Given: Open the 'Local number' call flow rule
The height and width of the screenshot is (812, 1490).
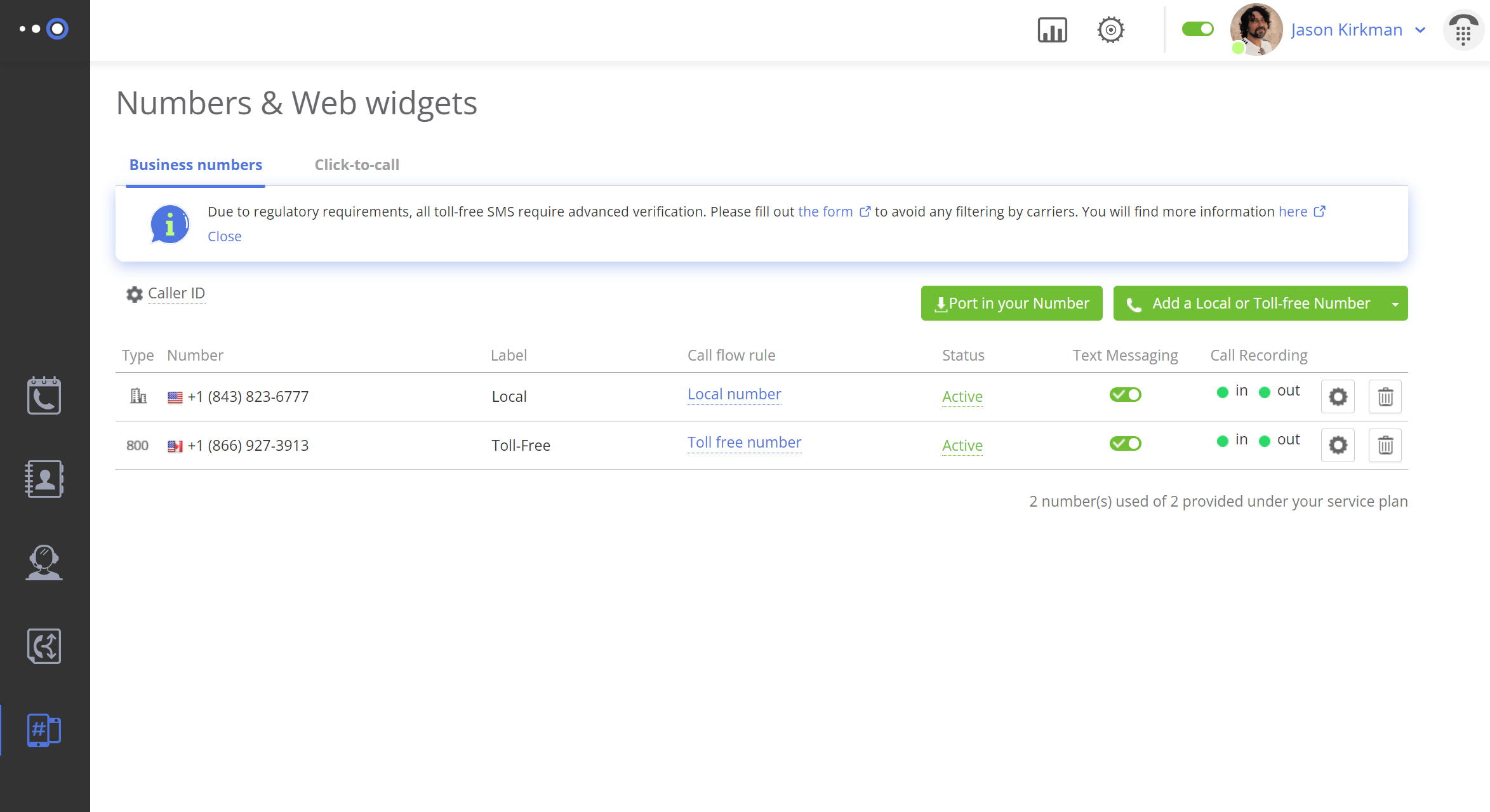Looking at the screenshot, I should [x=734, y=394].
